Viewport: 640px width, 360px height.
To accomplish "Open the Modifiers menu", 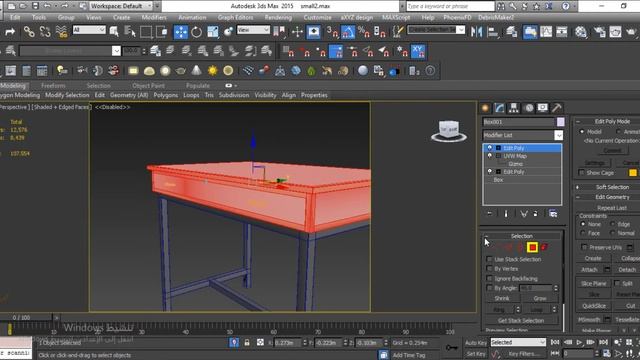I will 154,18.
